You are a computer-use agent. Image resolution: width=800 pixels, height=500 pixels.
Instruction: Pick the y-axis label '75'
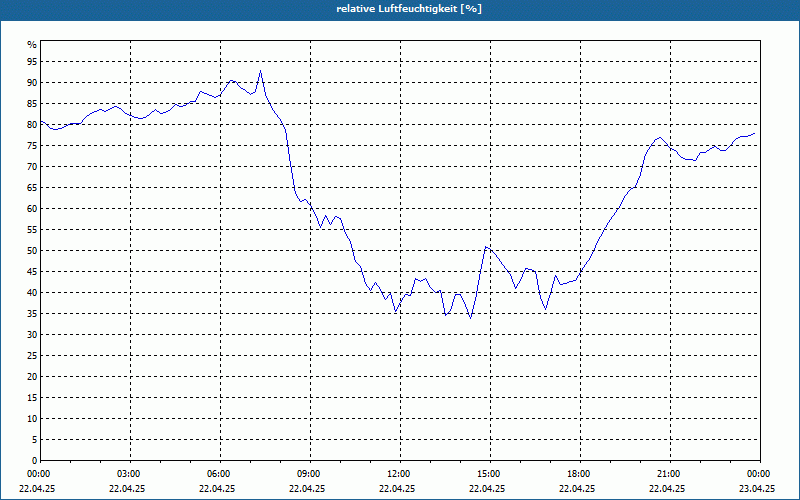click(32, 145)
